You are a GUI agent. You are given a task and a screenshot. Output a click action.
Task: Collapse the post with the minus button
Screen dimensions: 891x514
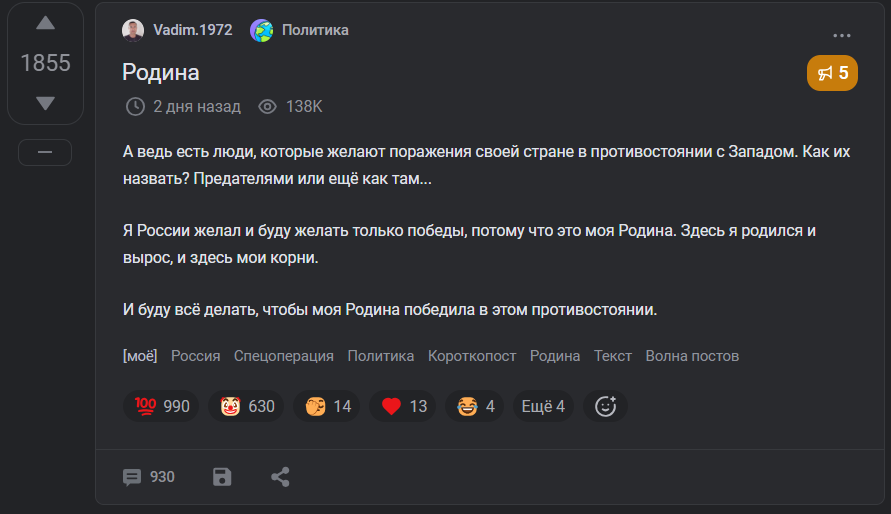[45, 152]
